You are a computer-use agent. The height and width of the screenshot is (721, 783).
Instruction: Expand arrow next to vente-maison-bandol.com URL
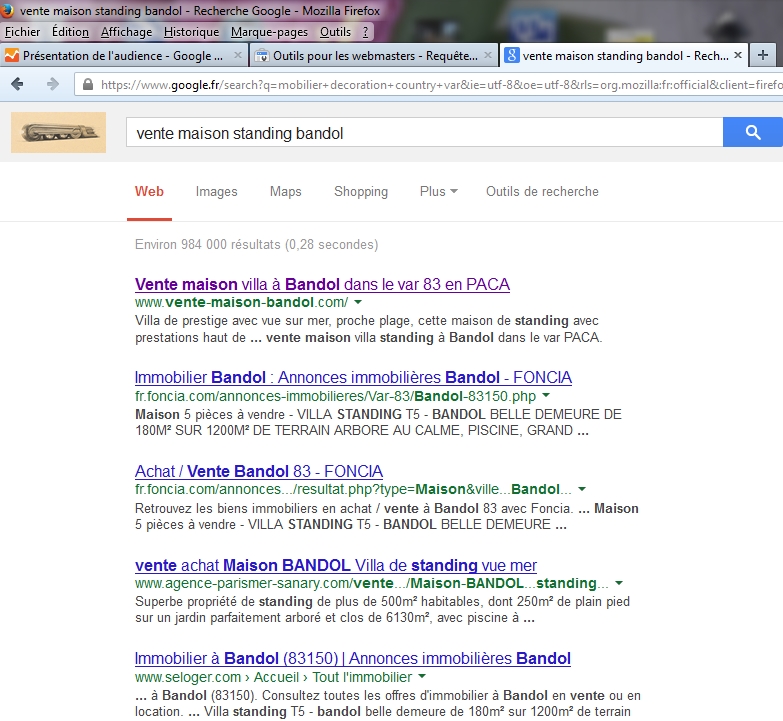click(x=358, y=302)
